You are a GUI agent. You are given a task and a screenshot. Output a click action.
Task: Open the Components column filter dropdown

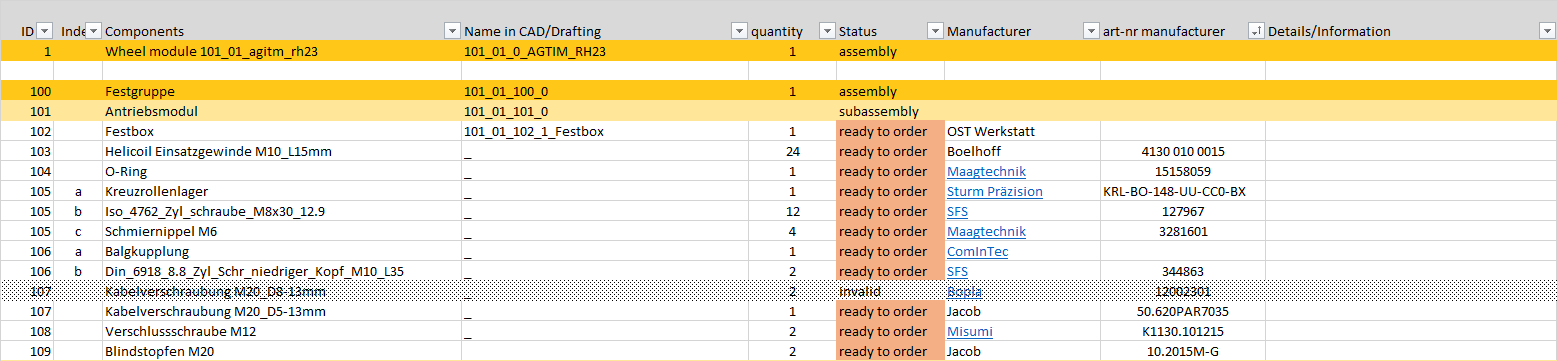click(x=452, y=31)
